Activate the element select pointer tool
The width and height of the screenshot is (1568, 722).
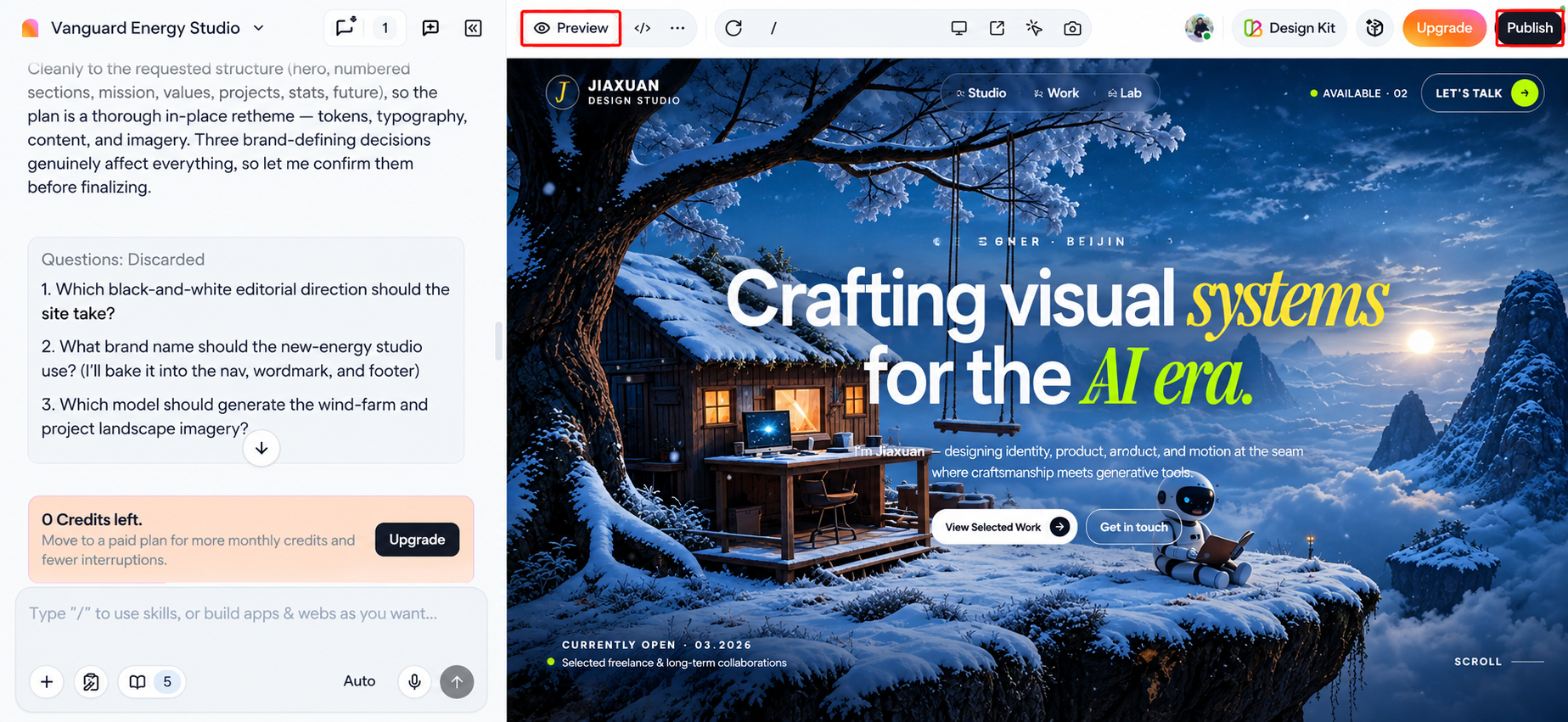click(1034, 28)
